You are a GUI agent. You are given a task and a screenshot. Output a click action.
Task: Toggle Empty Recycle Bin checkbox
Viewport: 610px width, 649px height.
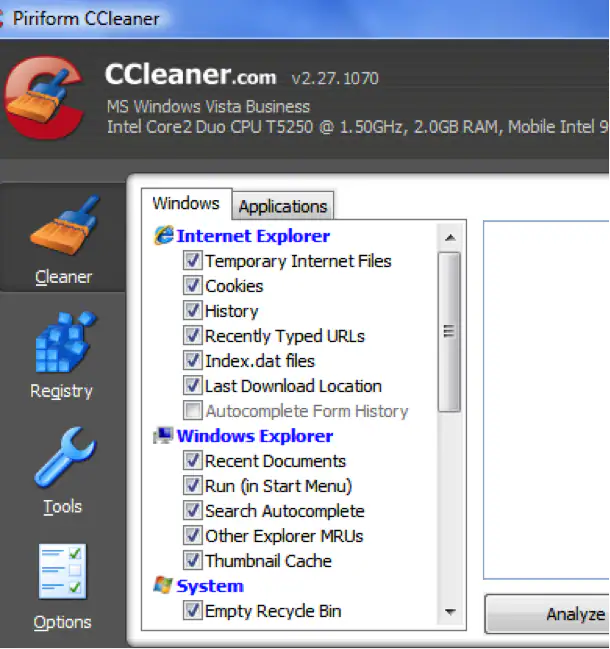[192, 611]
